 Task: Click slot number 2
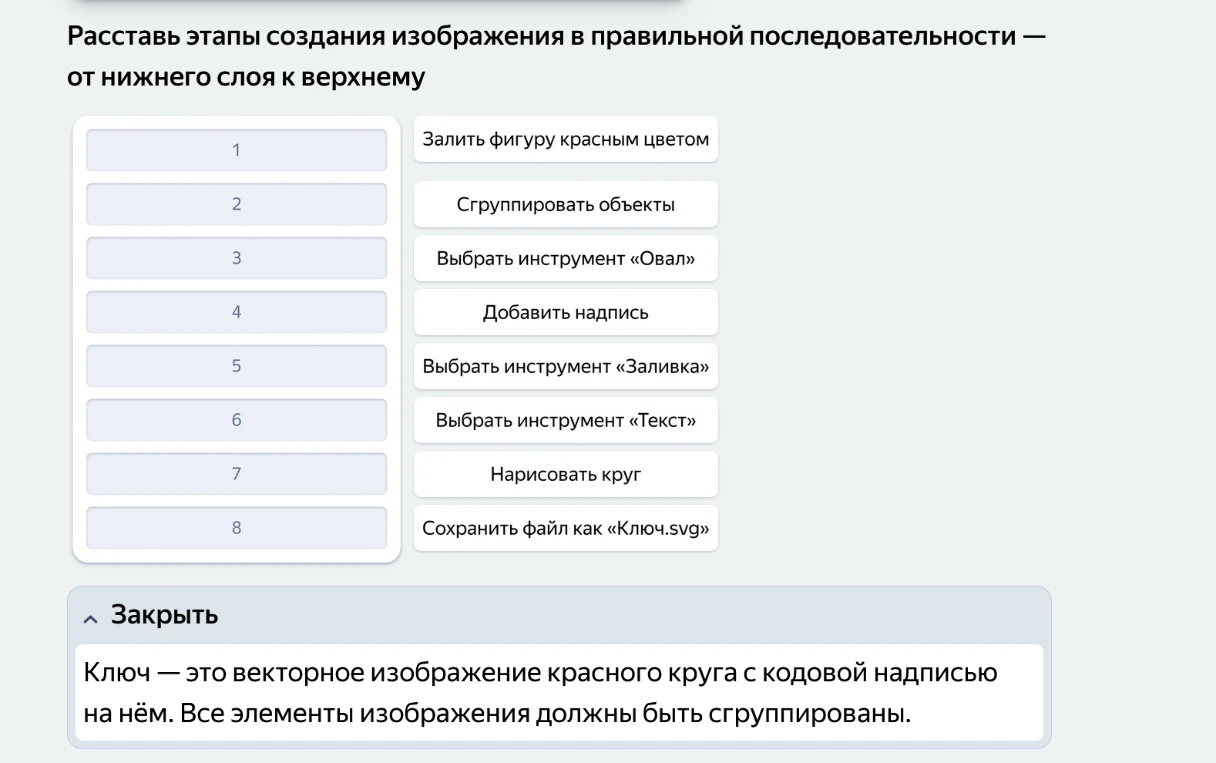236,204
